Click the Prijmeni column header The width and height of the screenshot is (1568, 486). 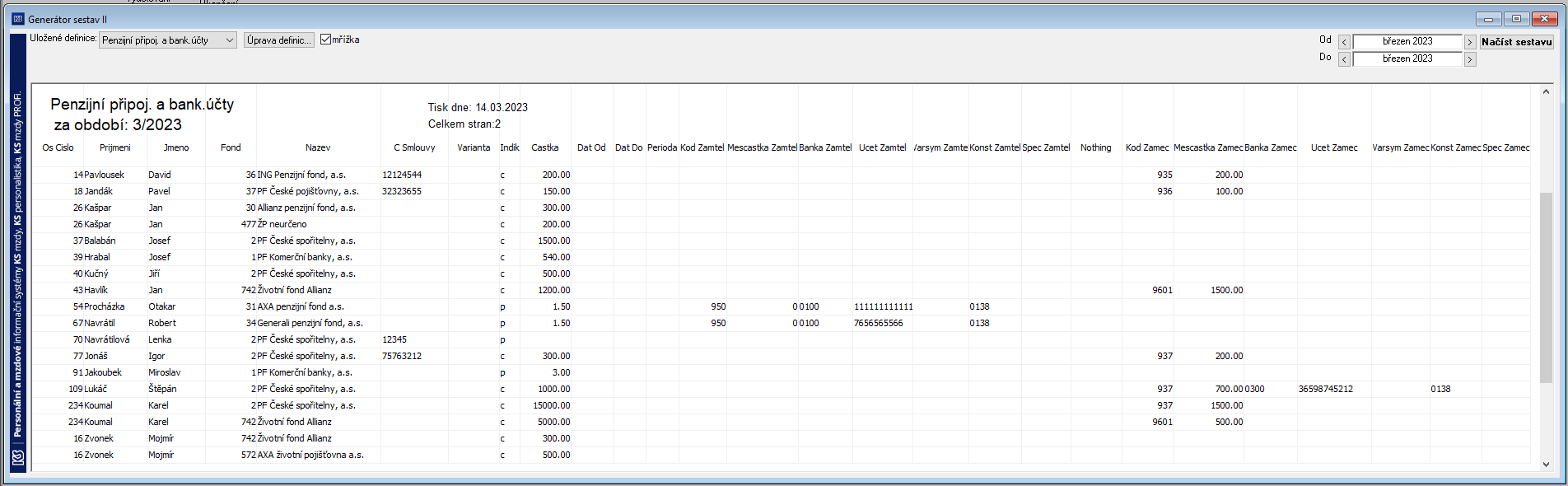point(115,147)
